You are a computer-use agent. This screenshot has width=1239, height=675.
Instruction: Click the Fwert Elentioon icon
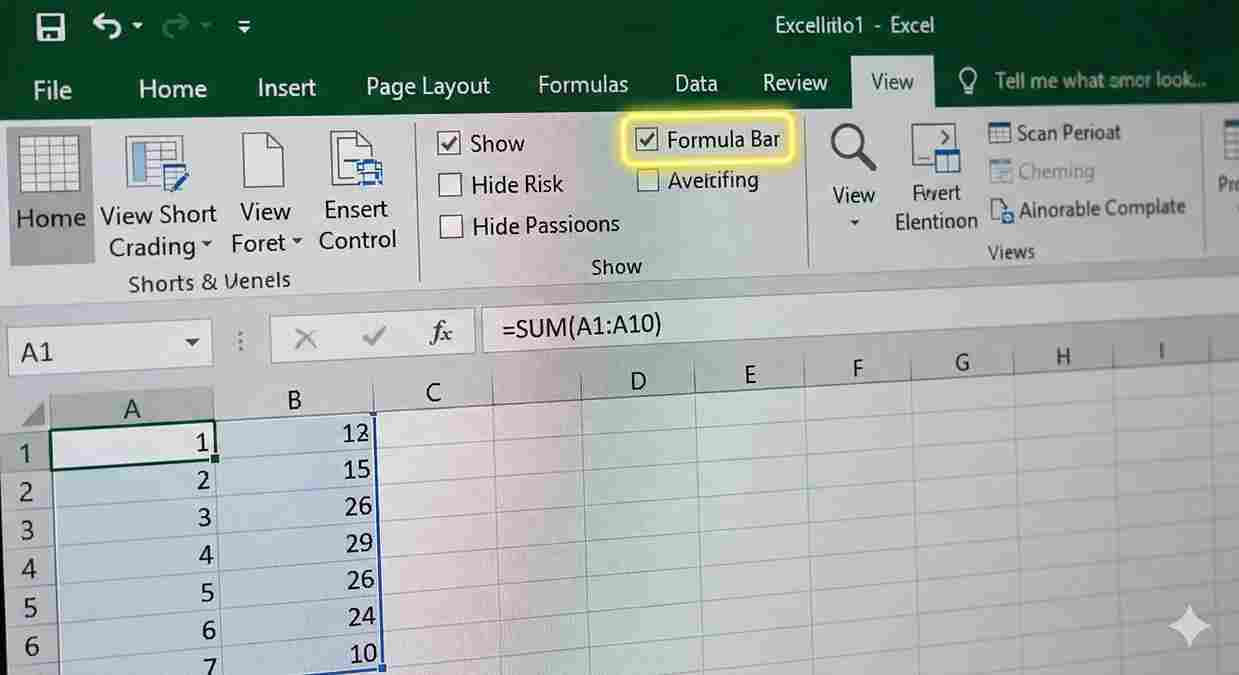click(x=935, y=150)
